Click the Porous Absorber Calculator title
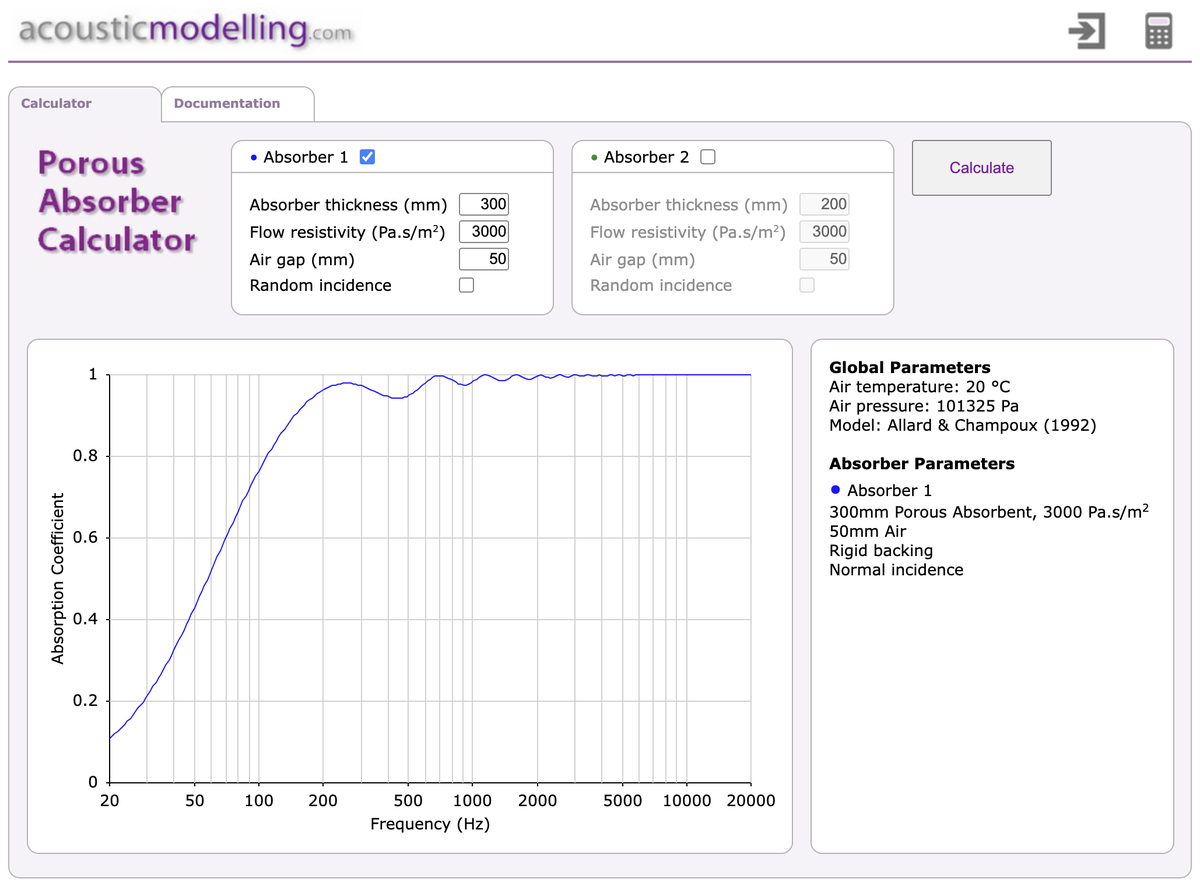 (x=117, y=201)
